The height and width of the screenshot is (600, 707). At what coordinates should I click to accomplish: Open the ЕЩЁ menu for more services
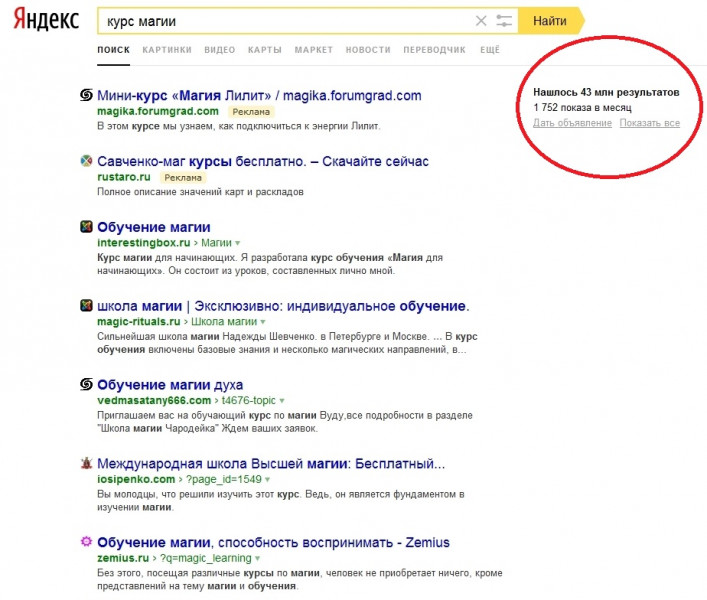490,50
